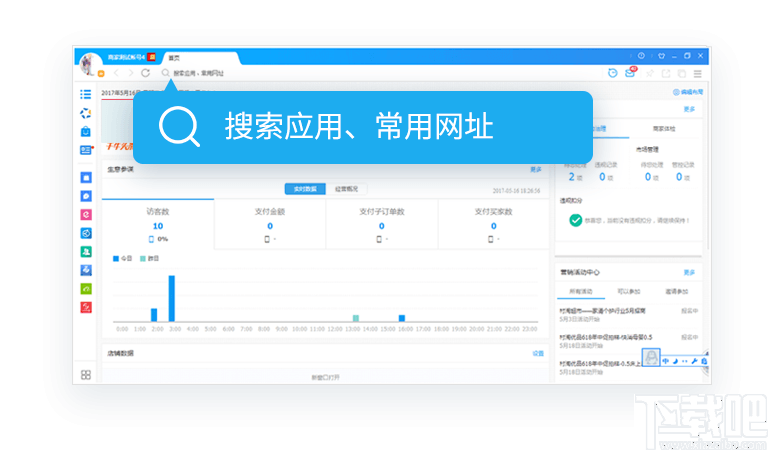Click the scrollbar at right window edge
Image resolution: width=770 pixels, height=450 pixels.
click(708, 167)
